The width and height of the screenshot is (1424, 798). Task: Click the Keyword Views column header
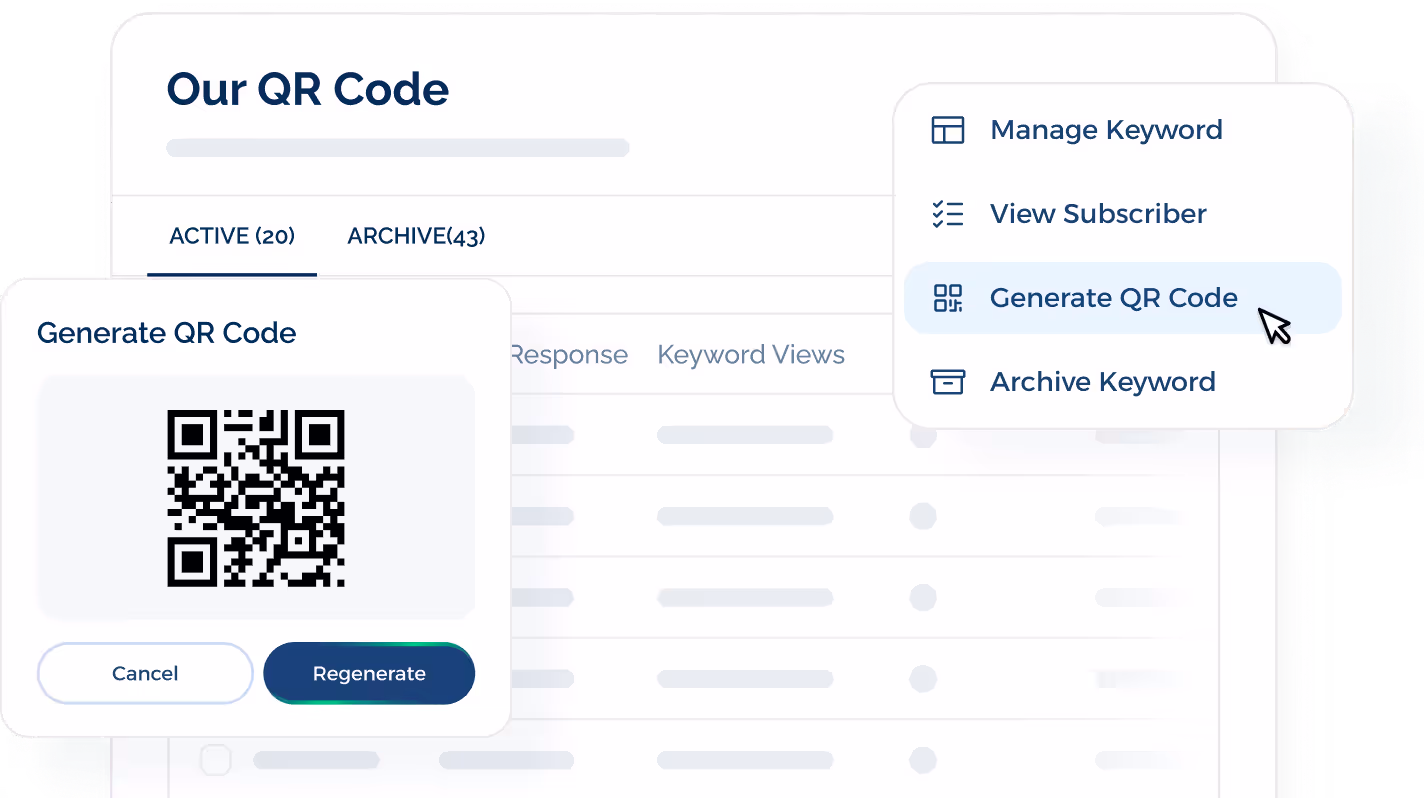(751, 354)
